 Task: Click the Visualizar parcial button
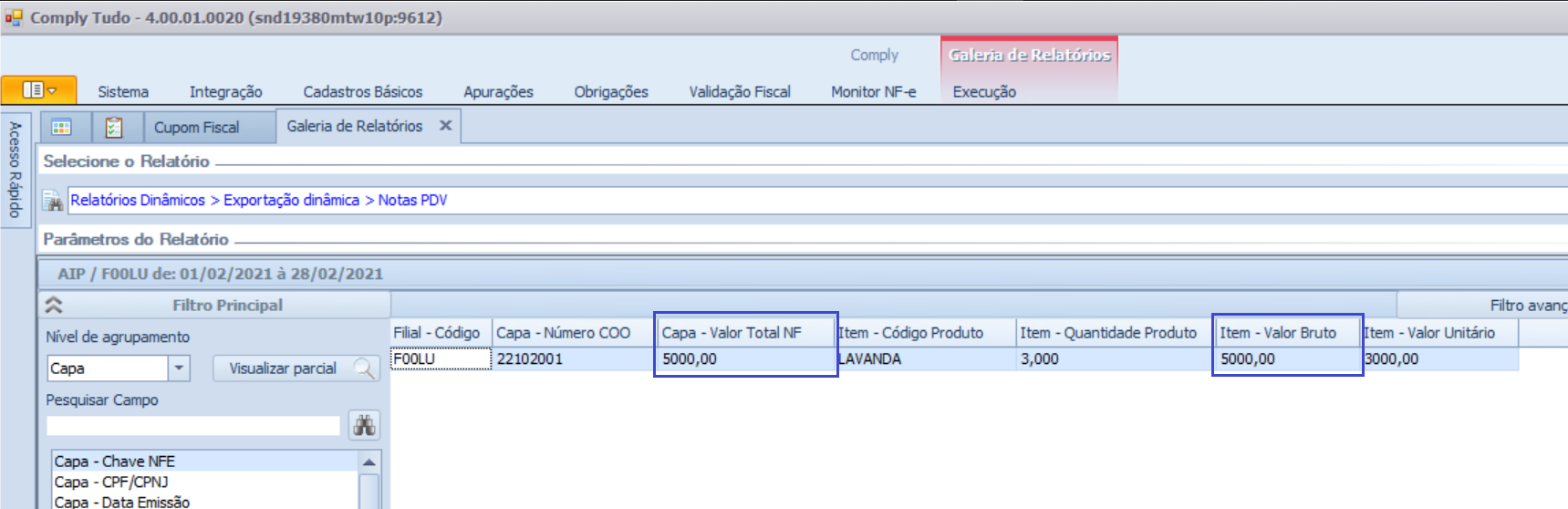click(296, 369)
